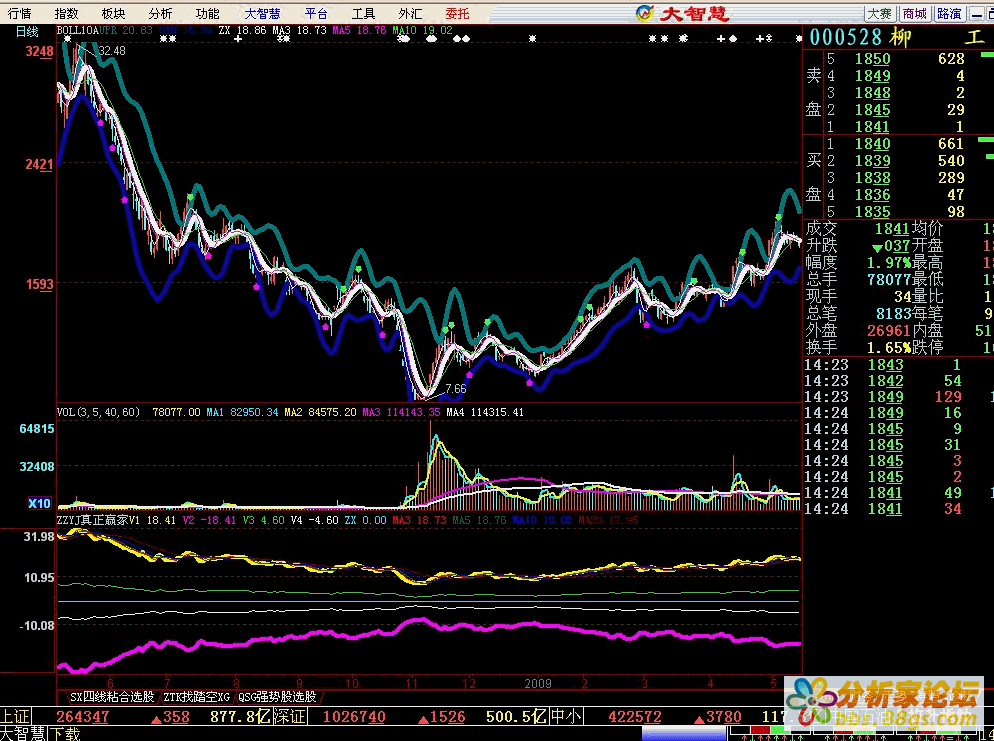Click the 下载 status bar button
The height and width of the screenshot is (741, 994).
pos(66,734)
